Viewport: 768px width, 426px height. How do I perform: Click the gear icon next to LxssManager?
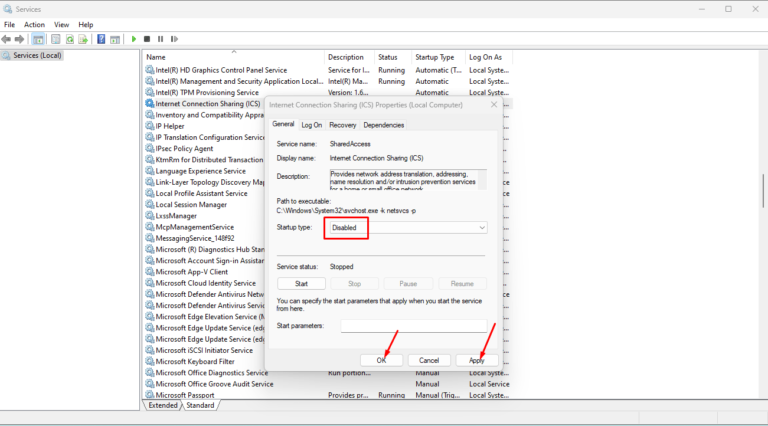(149, 215)
